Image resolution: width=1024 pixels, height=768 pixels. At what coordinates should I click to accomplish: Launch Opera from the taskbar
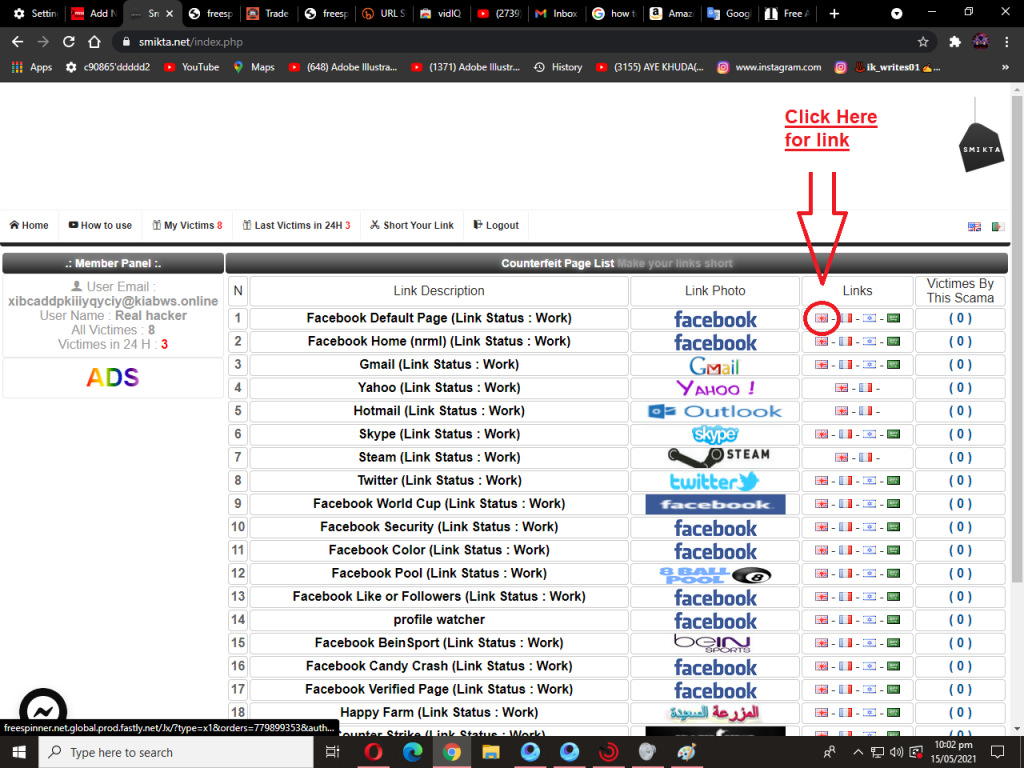(x=374, y=752)
